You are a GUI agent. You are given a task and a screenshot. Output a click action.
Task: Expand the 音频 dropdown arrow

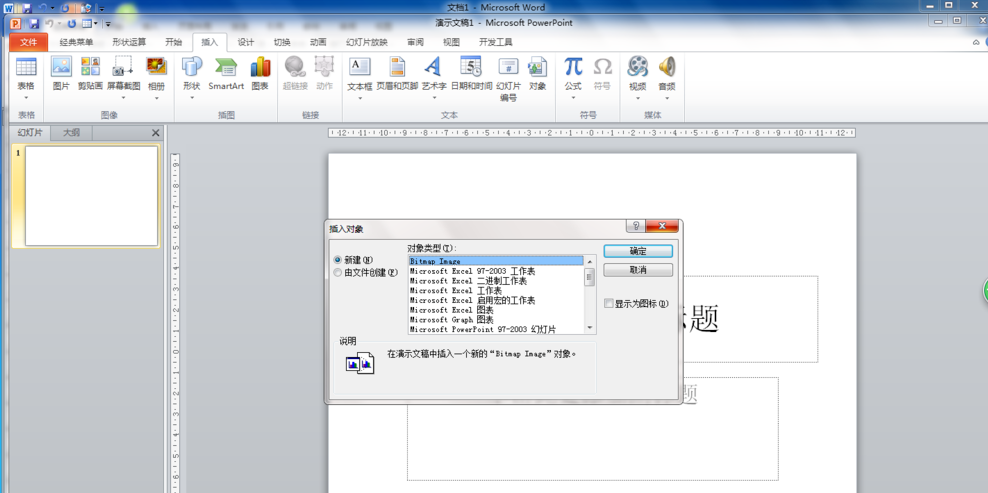pyautogui.click(x=667, y=98)
